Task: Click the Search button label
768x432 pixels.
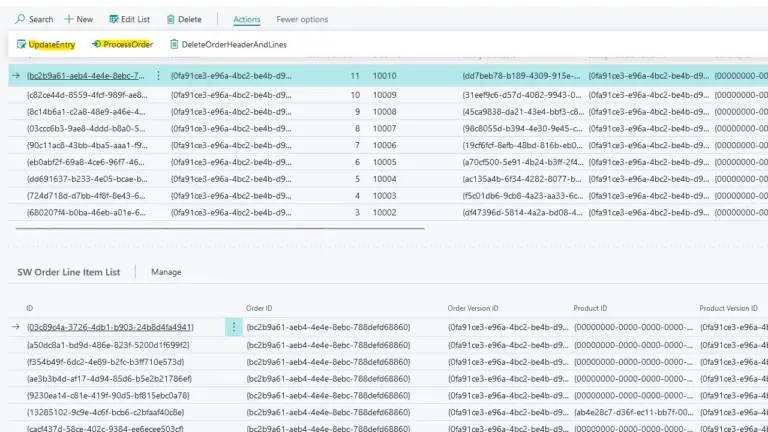Action: (x=41, y=19)
